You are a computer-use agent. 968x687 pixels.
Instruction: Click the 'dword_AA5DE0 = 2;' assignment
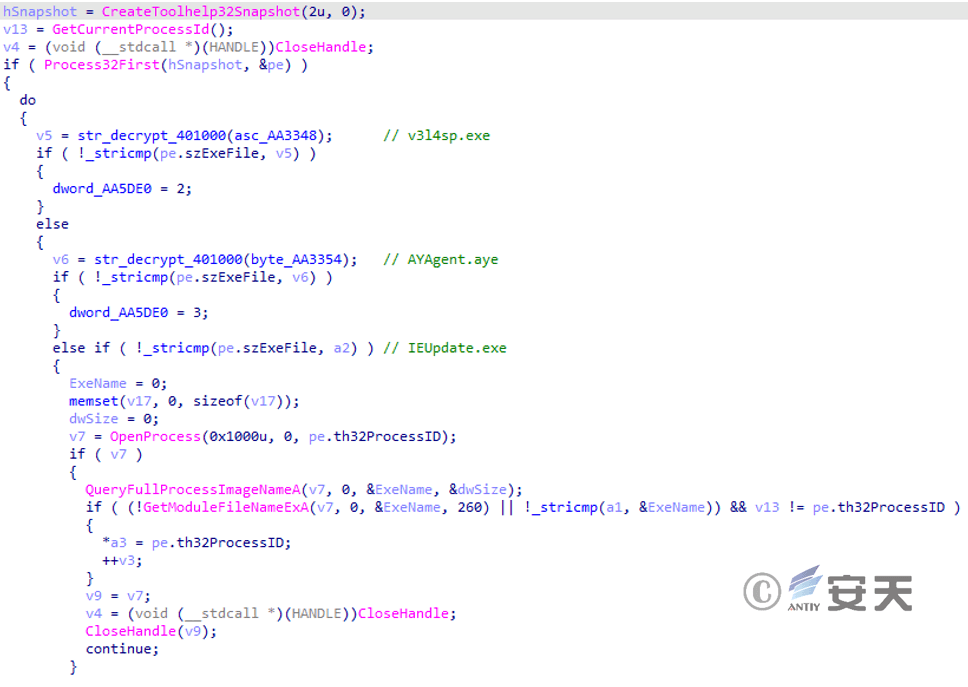pos(122,189)
